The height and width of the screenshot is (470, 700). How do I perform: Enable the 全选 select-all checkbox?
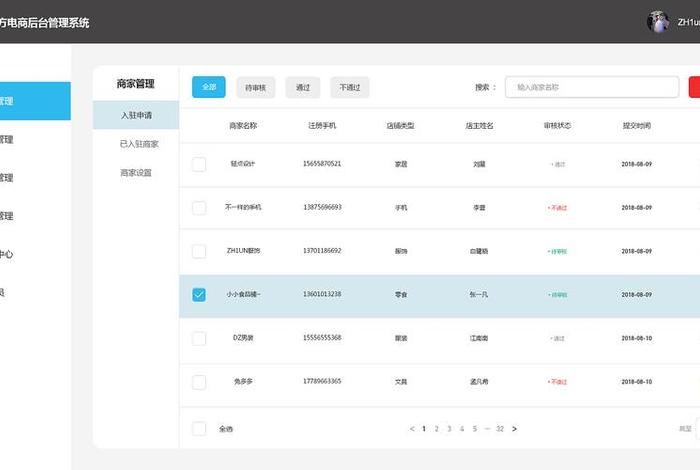click(x=199, y=429)
